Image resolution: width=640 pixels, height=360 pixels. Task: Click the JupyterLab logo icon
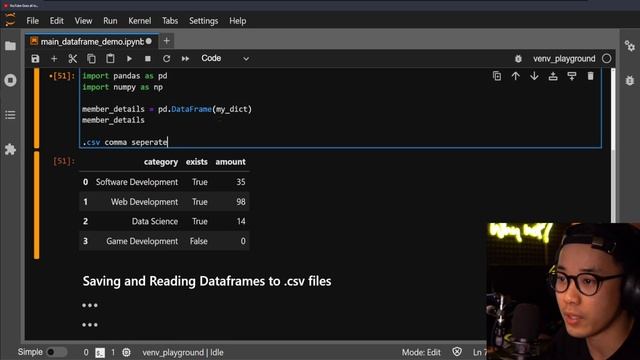[x=10, y=20]
